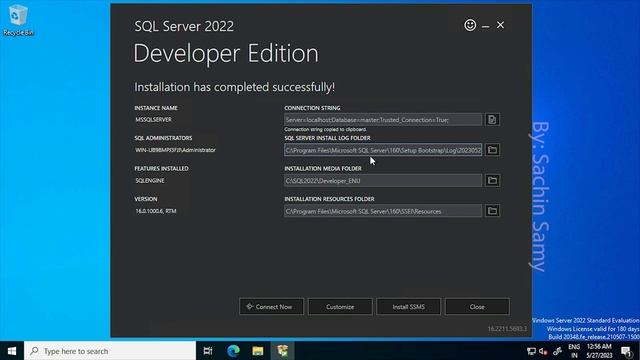Launch Microsoft Edge from the taskbar
This screenshot has width=640, height=360.
[x=233, y=351]
